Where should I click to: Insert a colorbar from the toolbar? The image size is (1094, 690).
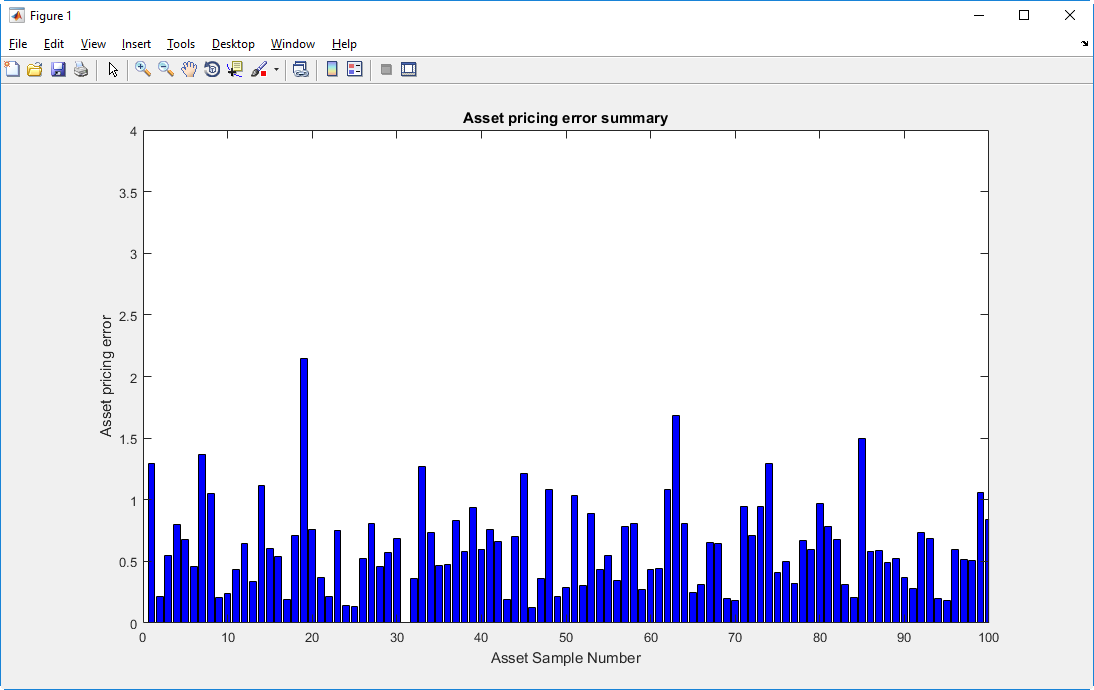coord(332,70)
